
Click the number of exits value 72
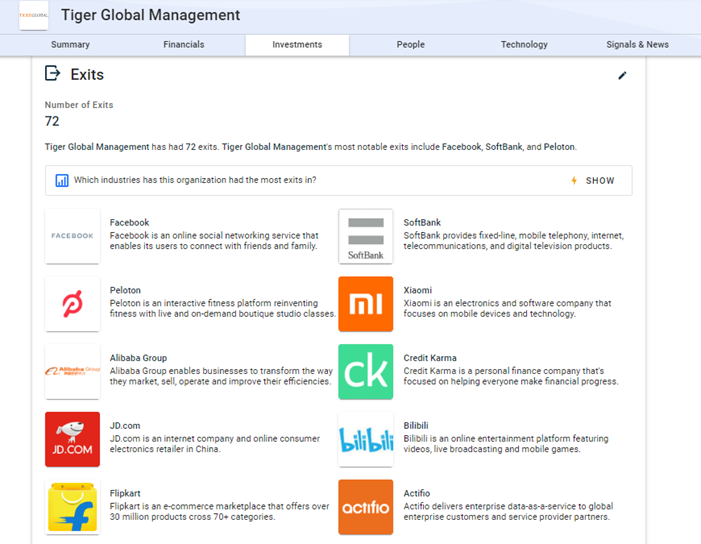(x=52, y=121)
